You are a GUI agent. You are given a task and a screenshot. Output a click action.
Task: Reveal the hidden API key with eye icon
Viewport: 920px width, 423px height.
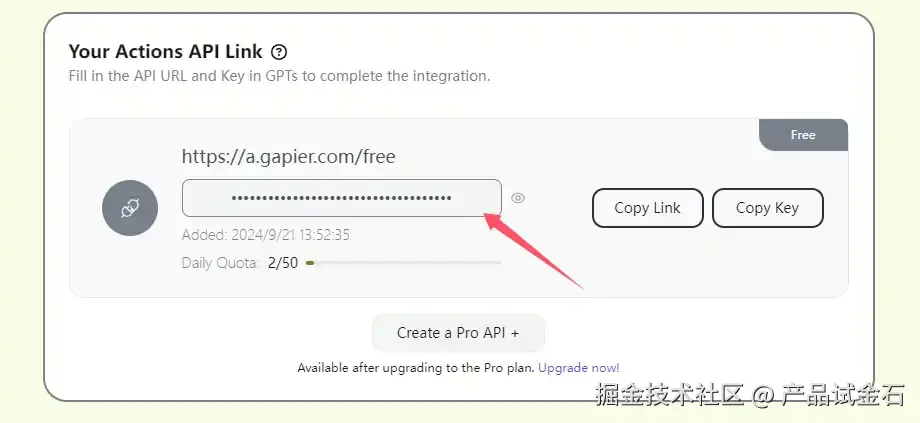point(518,198)
